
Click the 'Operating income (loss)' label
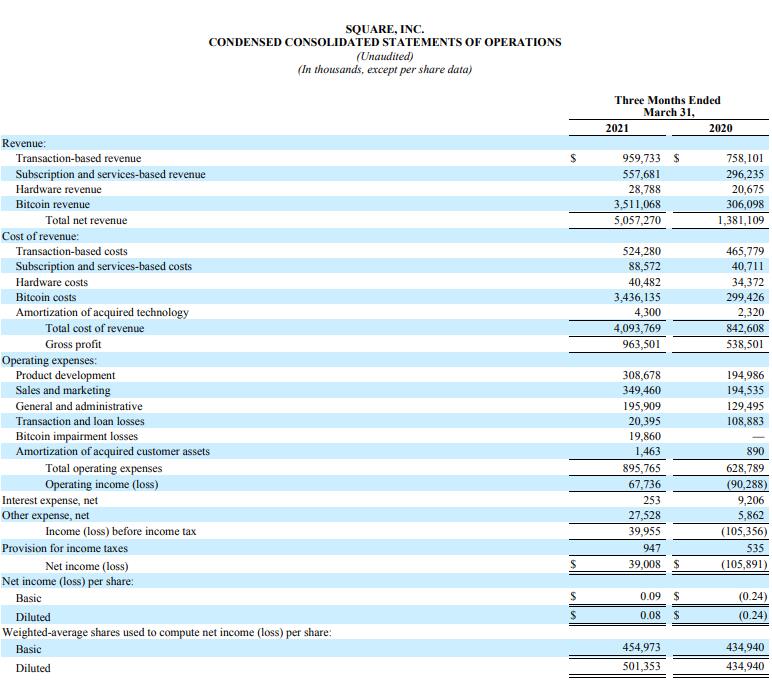click(x=101, y=485)
